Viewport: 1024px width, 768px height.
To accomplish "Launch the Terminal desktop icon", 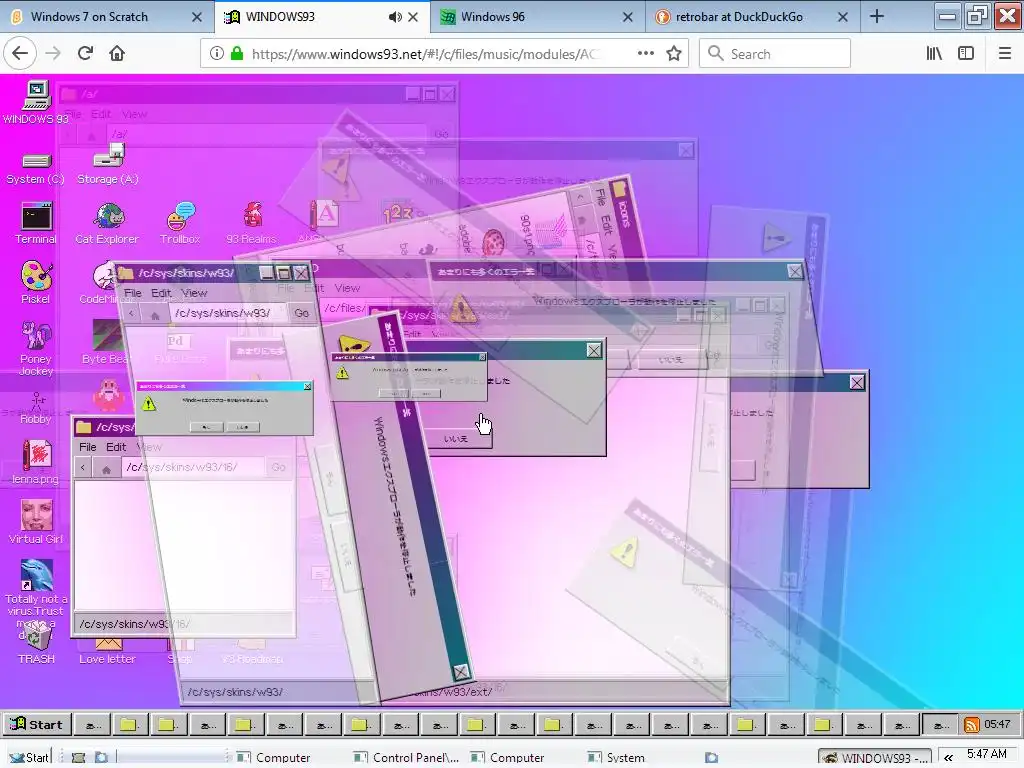I will [36, 223].
